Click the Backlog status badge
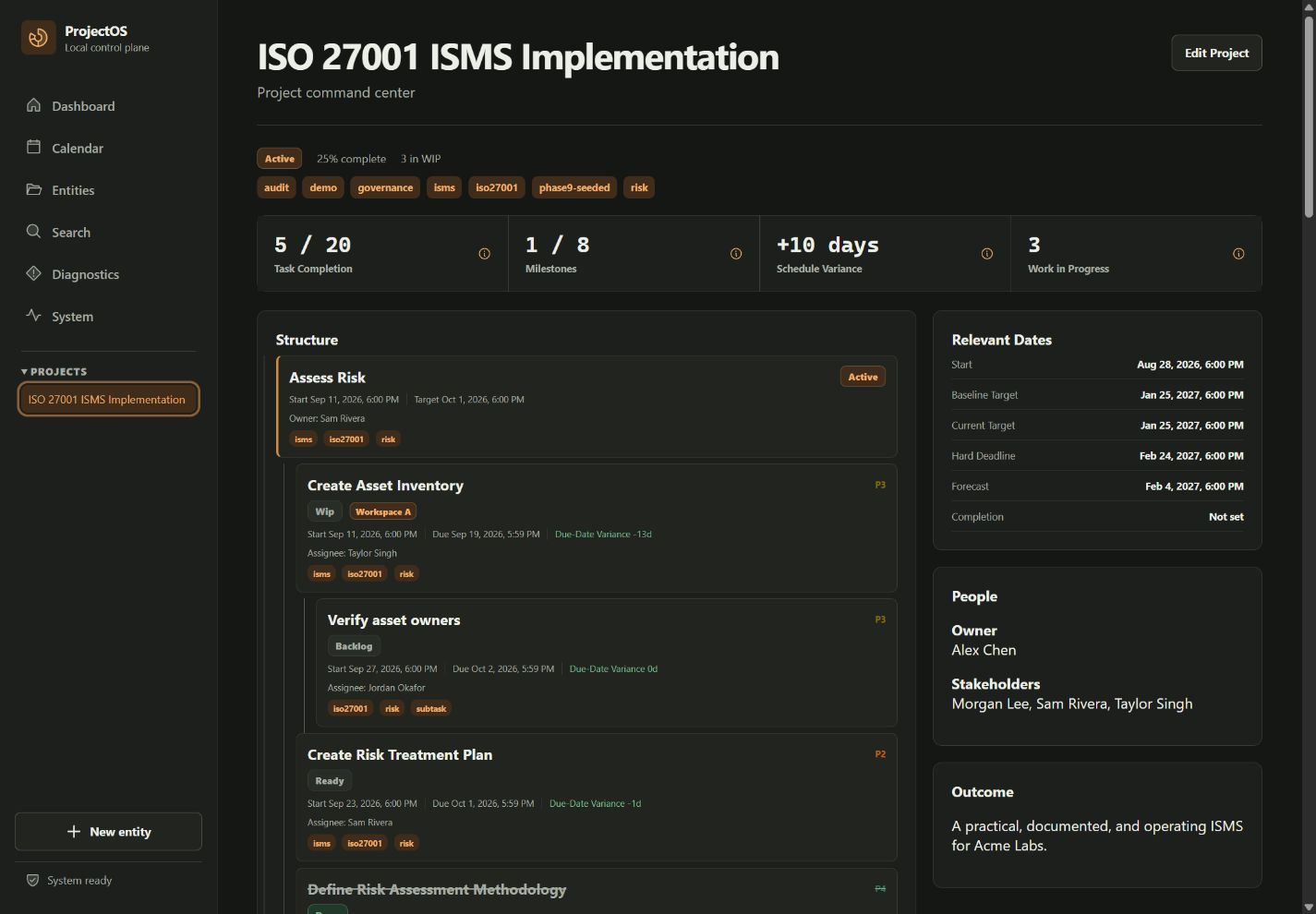 354,646
